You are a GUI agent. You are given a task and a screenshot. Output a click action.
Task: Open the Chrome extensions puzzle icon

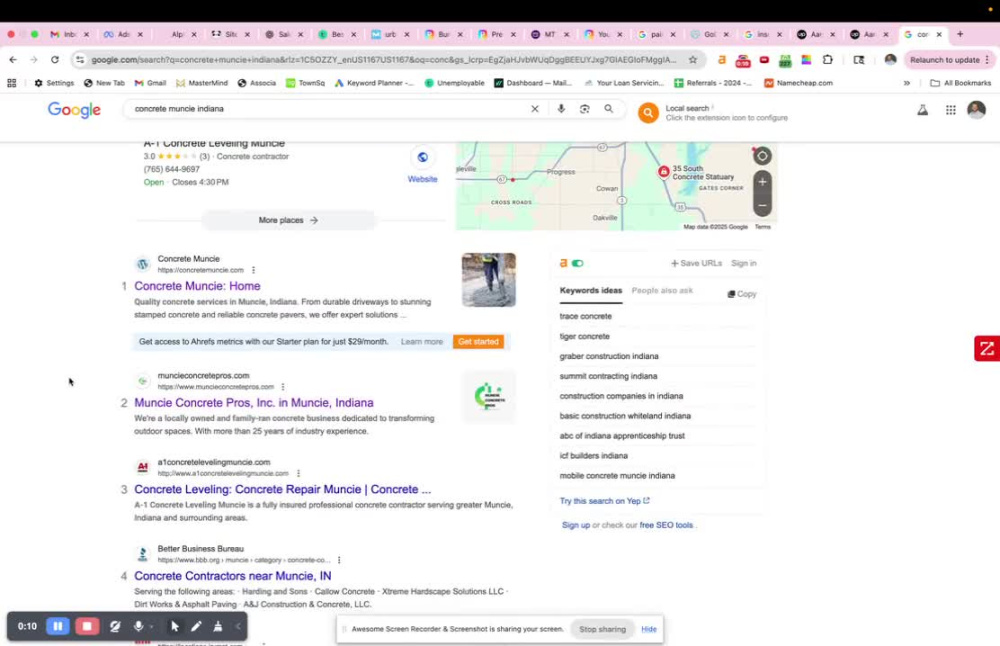pyautogui.click(x=827, y=59)
